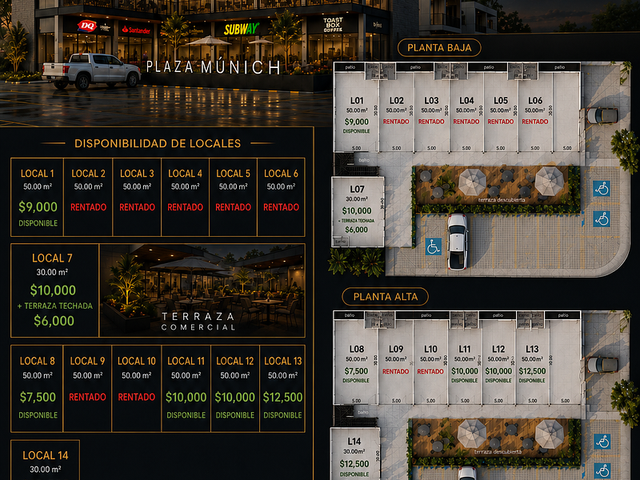Click the Dairy Queen logo sign
Screen dimensions: 640x480
pos(87,27)
